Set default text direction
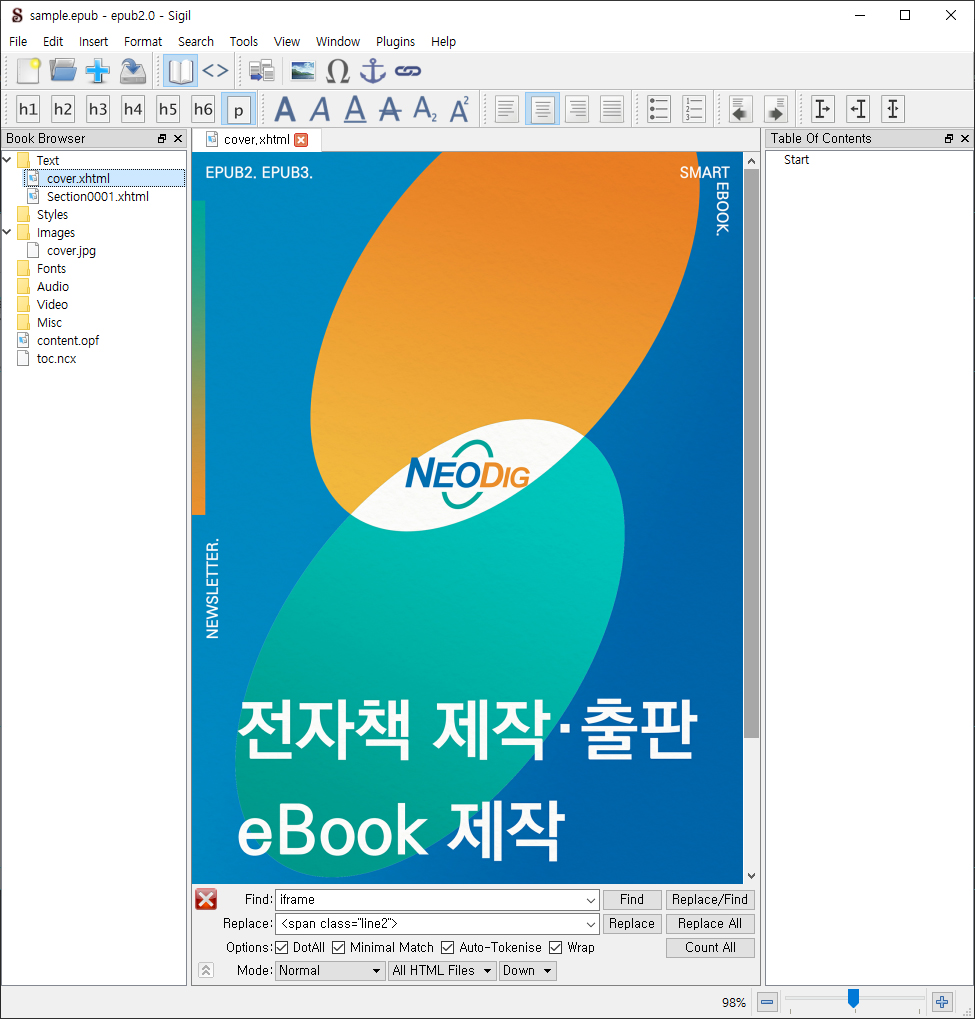The image size is (975, 1019). coord(893,109)
